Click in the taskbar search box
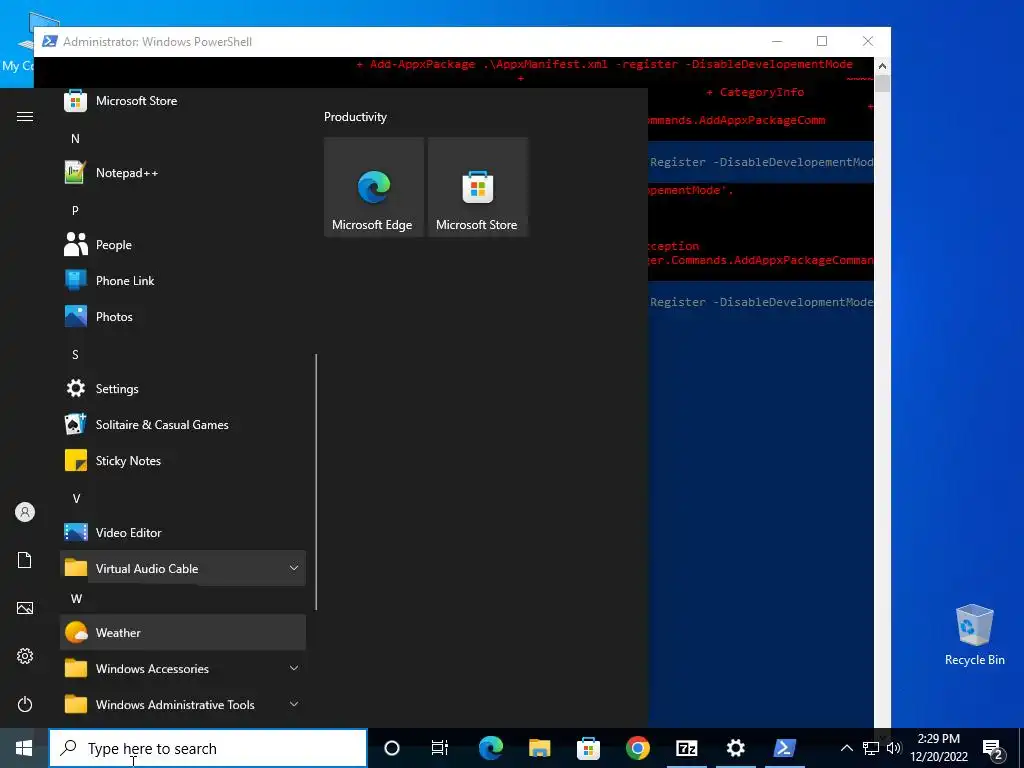Viewport: 1024px width, 768px height. (208, 748)
